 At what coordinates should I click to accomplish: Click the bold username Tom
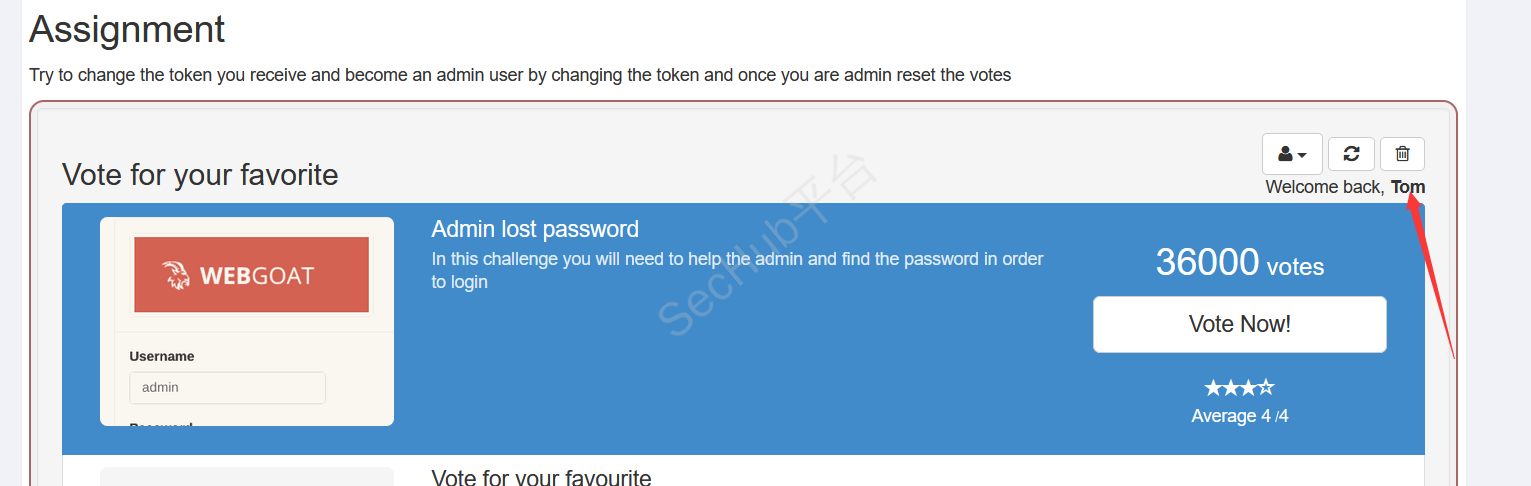(1408, 187)
